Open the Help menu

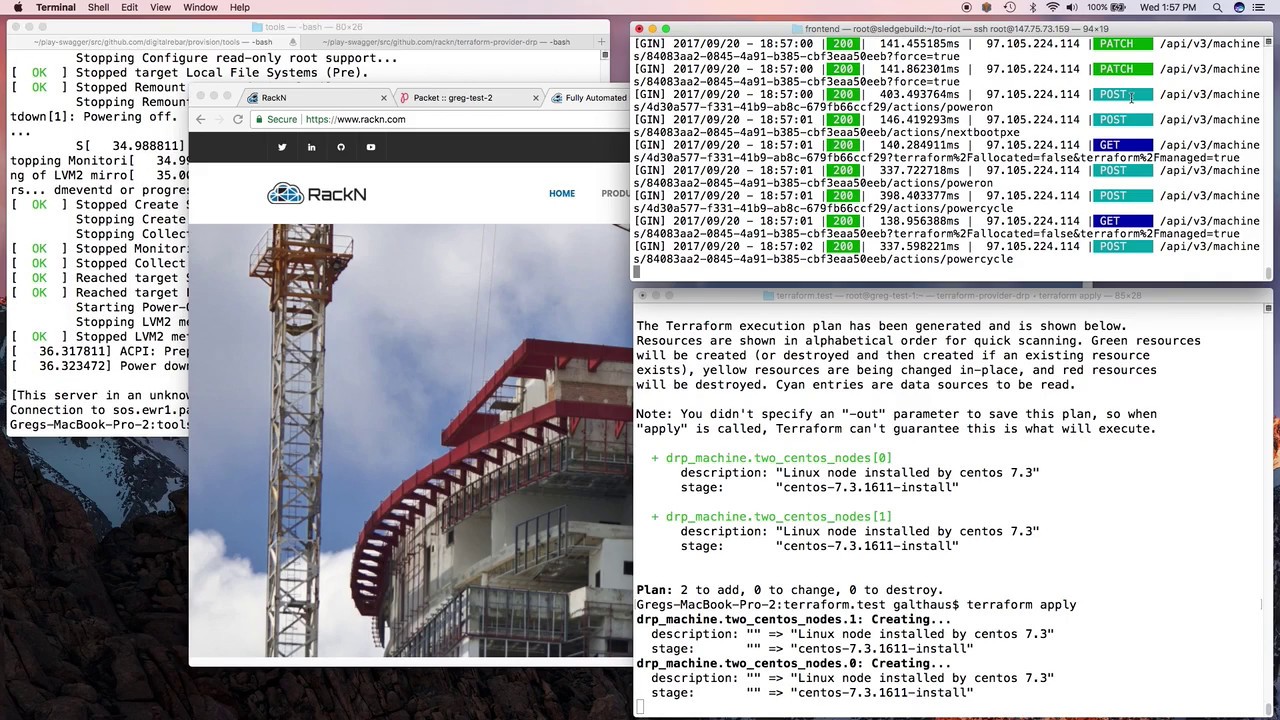240,7
